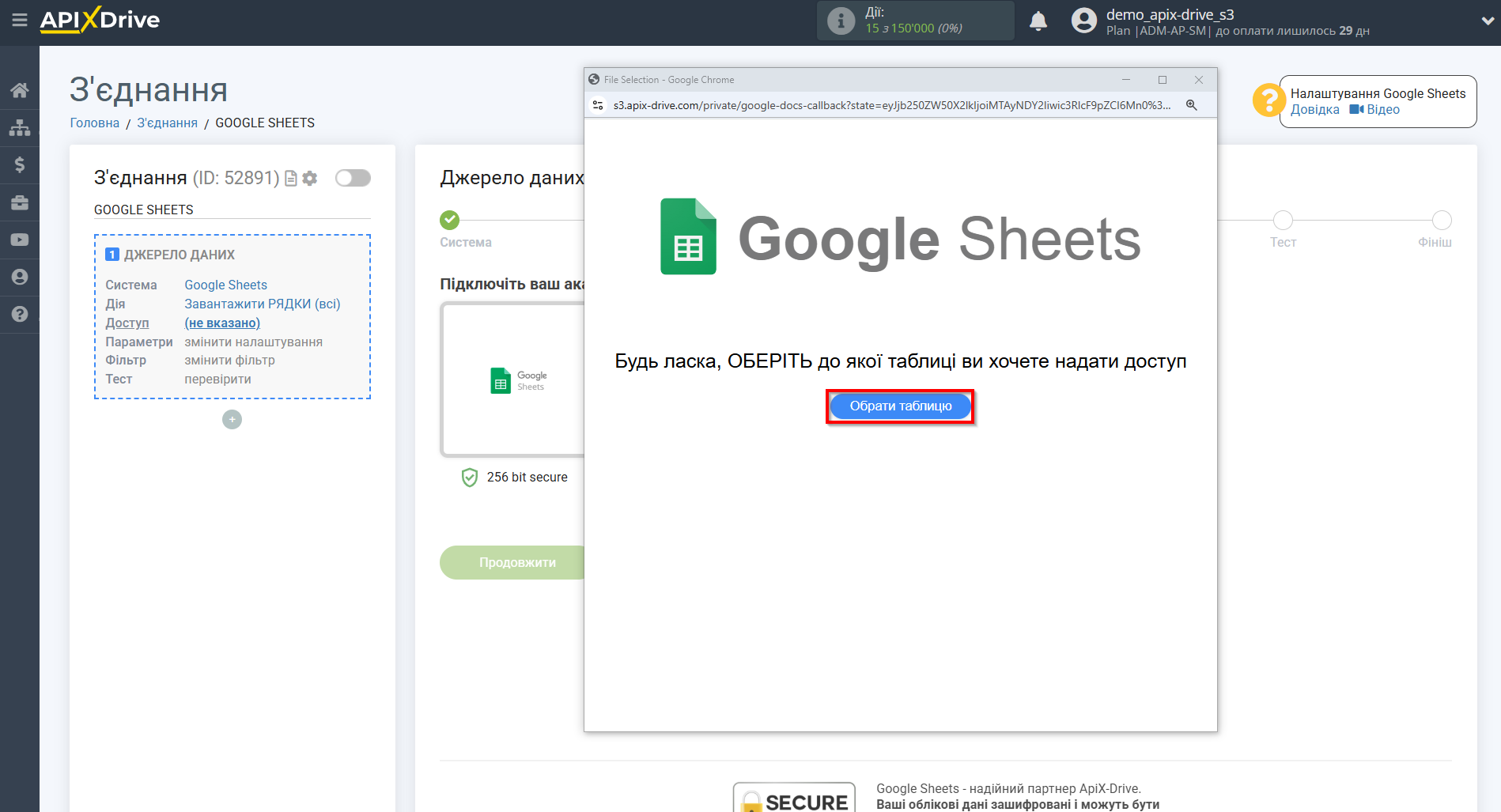This screenshot has width=1501, height=812.
Task: Click the document icon next to connection ID
Action: tap(290, 178)
